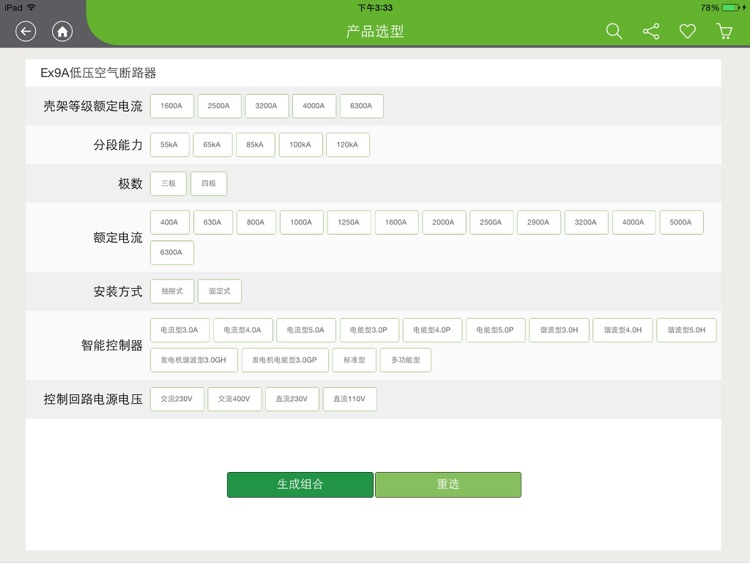The height and width of the screenshot is (563, 750).
Task: Pick 1600A in 额定电流 row
Action: coord(397,222)
